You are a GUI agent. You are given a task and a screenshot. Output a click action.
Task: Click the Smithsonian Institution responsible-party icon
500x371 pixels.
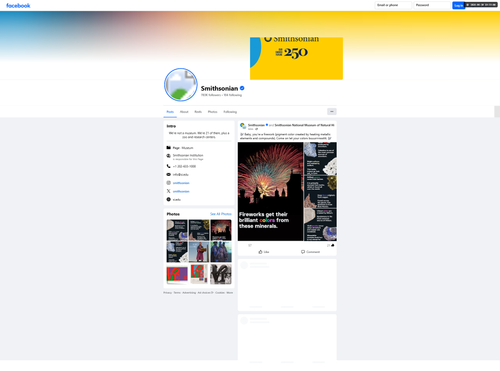tap(169, 156)
